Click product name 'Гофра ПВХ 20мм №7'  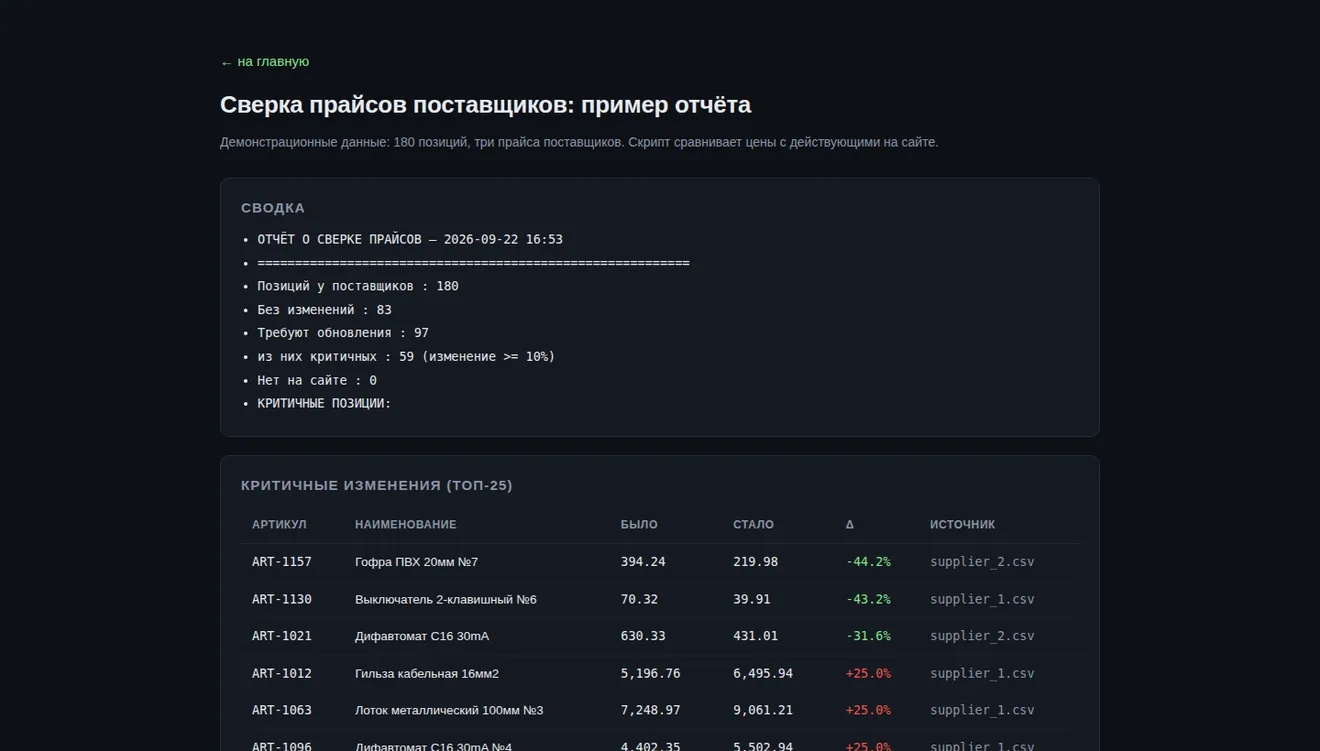[x=417, y=562]
